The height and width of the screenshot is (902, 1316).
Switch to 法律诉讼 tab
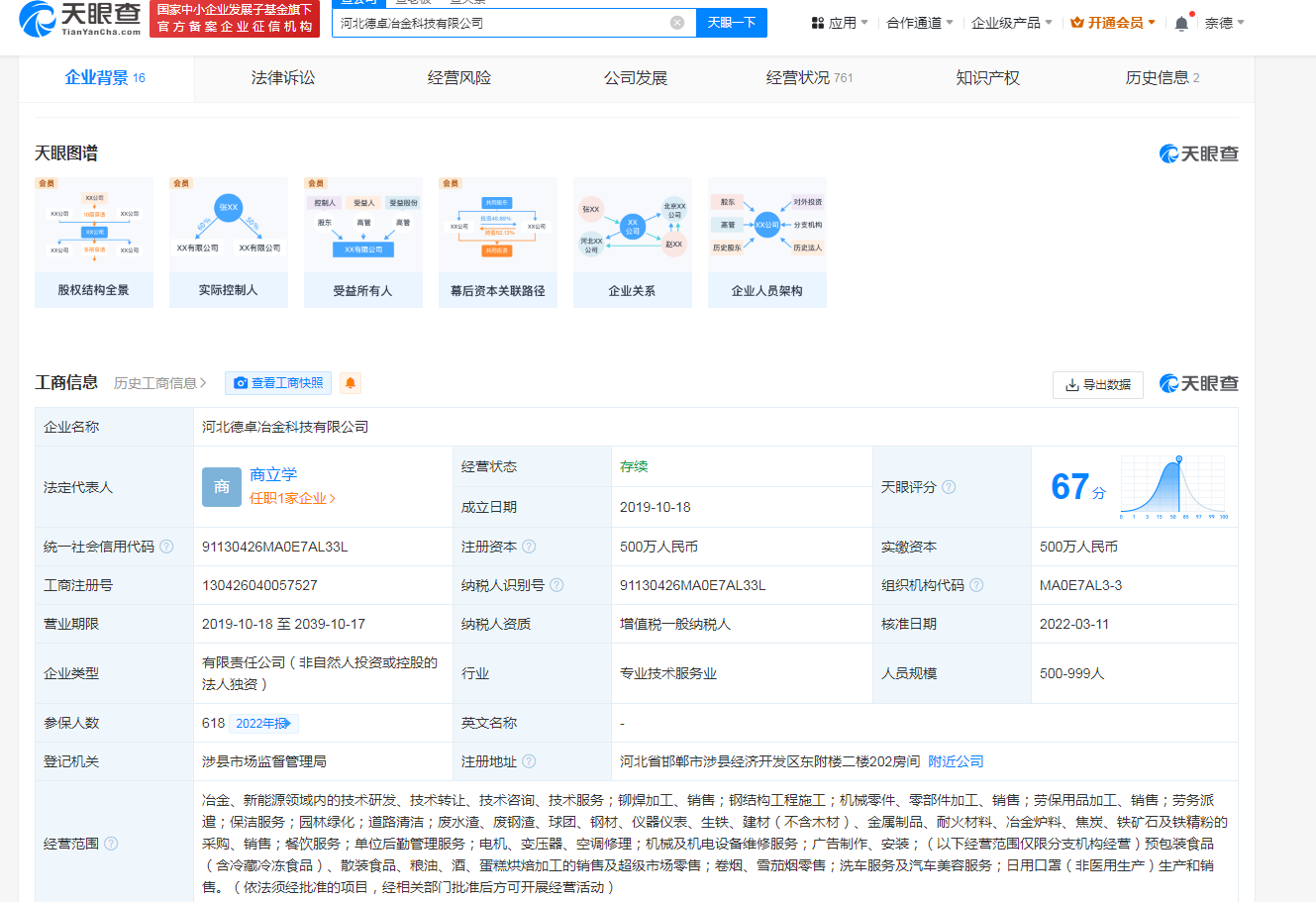tap(283, 77)
